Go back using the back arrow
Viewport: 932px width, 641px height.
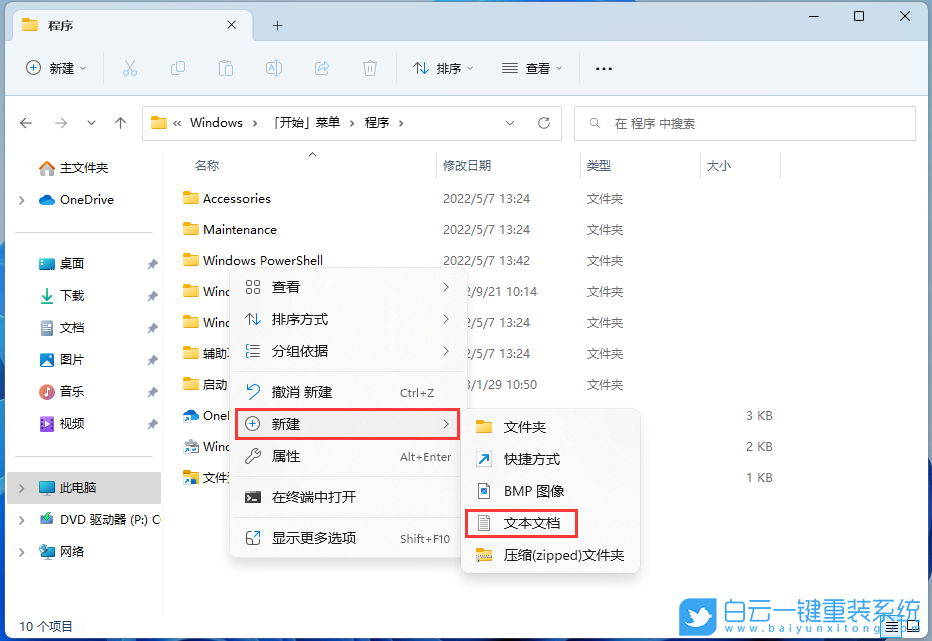pos(26,122)
